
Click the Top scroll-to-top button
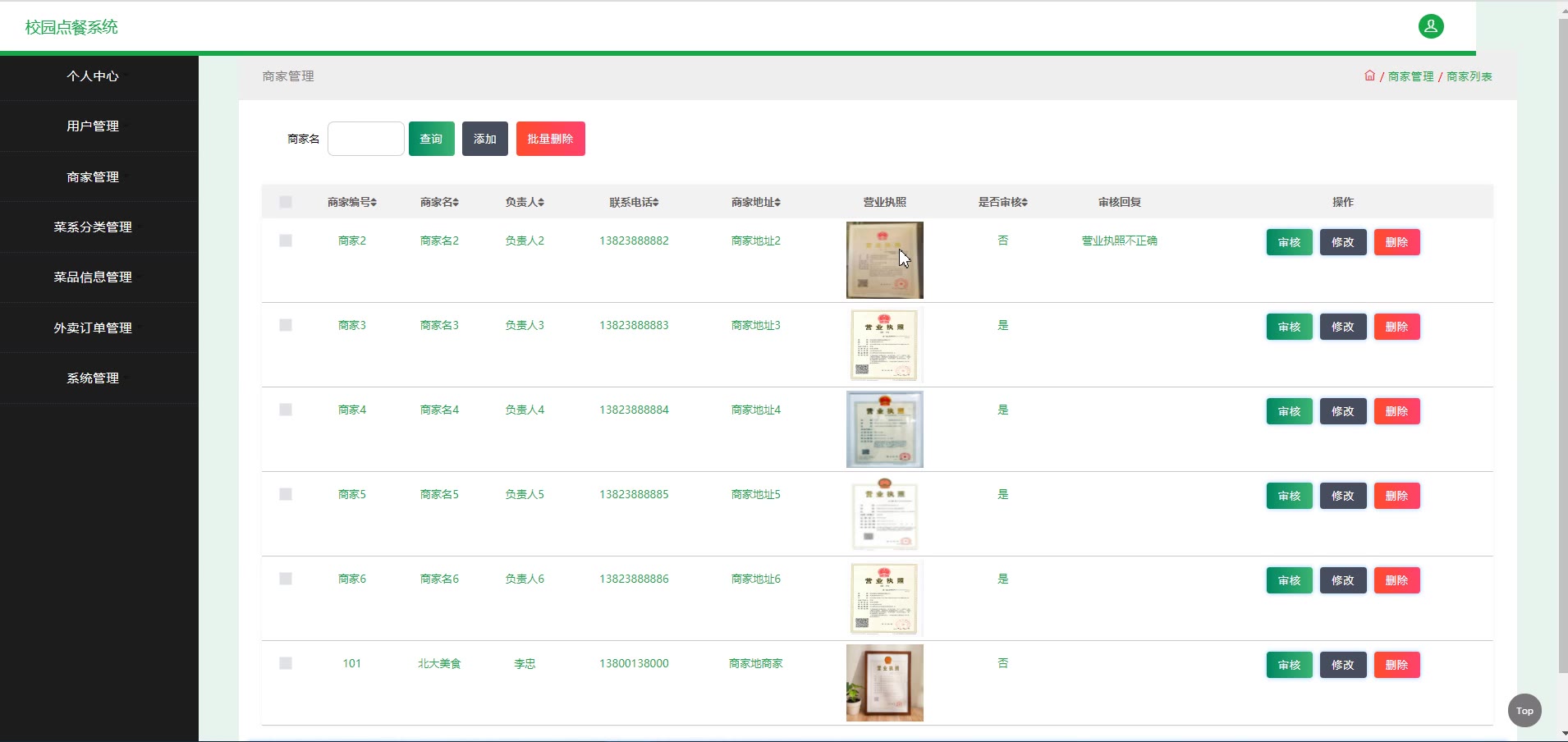(x=1524, y=711)
